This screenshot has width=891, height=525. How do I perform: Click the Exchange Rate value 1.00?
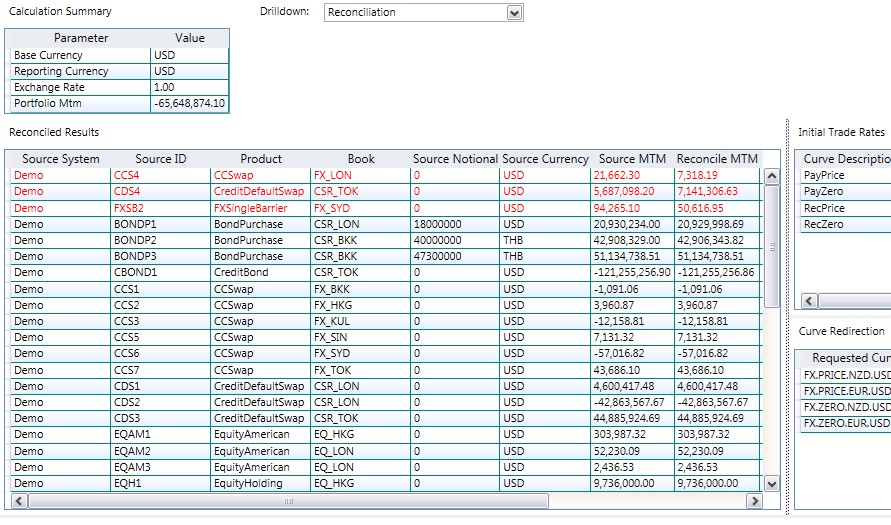click(189, 88)
